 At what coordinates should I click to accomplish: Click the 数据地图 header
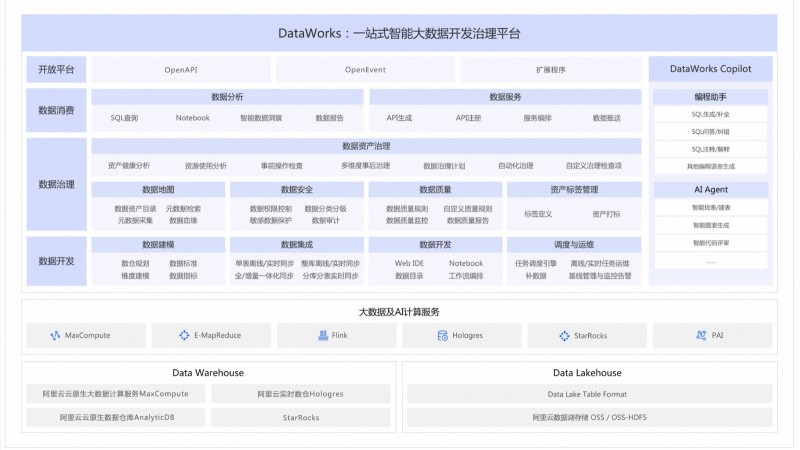pos(158,190)
